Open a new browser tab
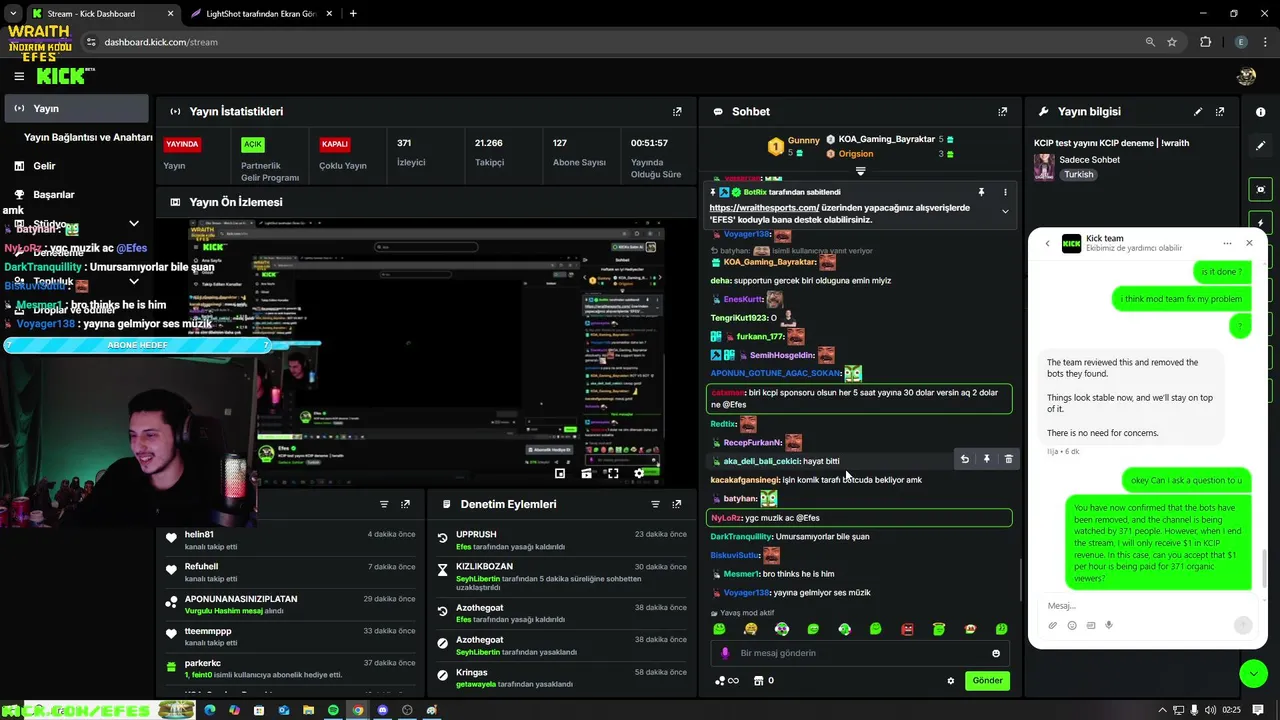Screen dimensions: 1280x720 tap(353, 14)
